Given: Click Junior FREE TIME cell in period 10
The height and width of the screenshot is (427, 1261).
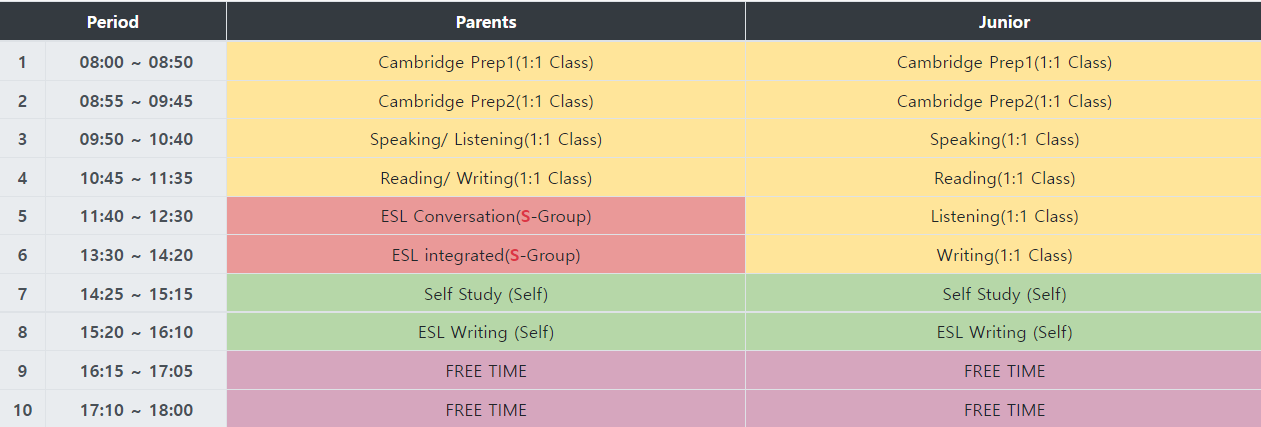Looking at the screenshot, I should [x=1003, y=410].
